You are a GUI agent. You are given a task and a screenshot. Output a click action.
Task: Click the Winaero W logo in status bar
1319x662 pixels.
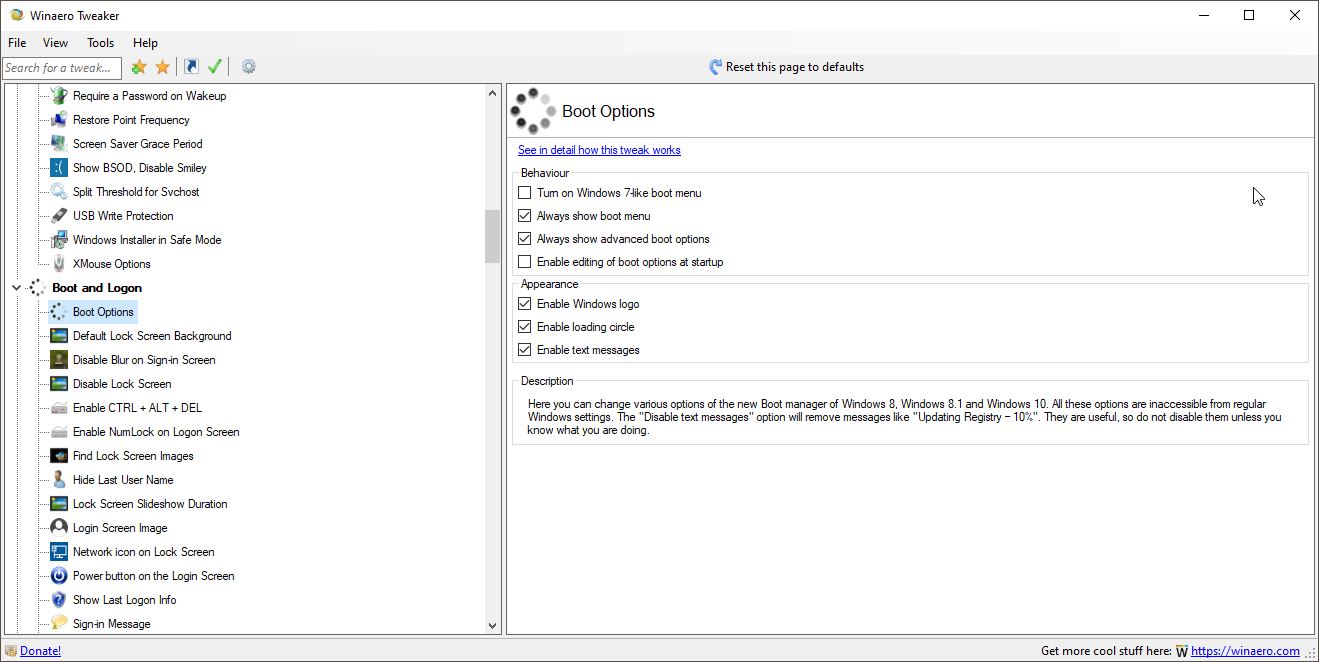(x=1182, y=651)
